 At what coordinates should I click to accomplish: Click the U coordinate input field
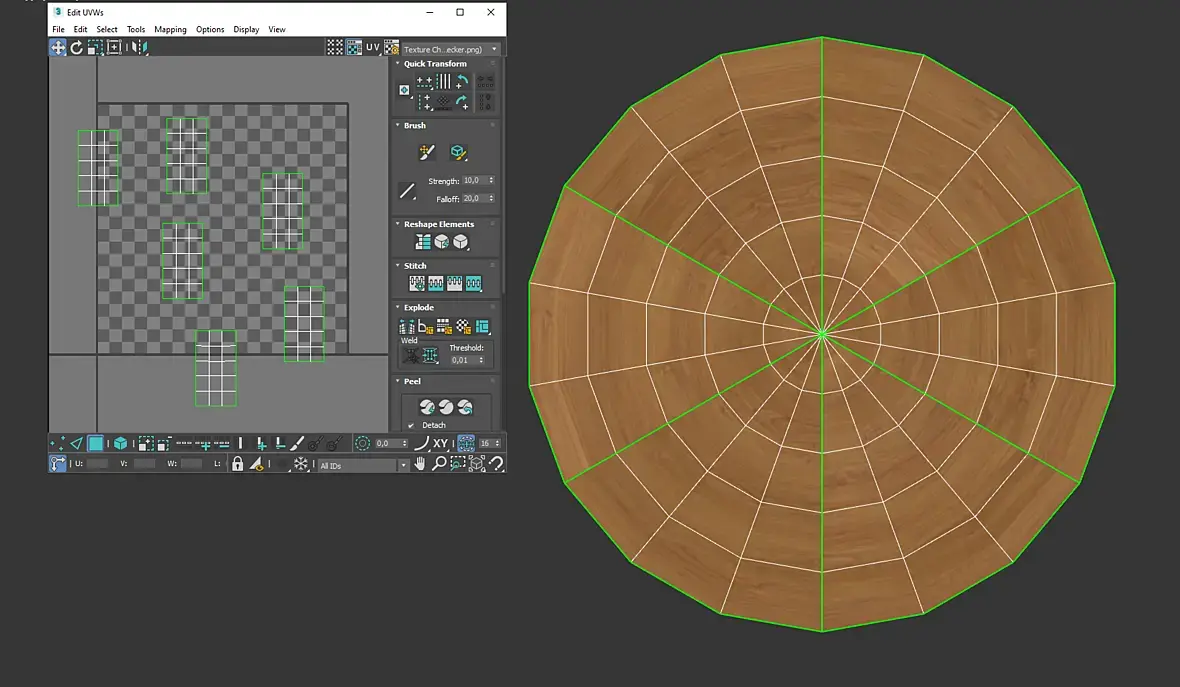tap(98, 464)
